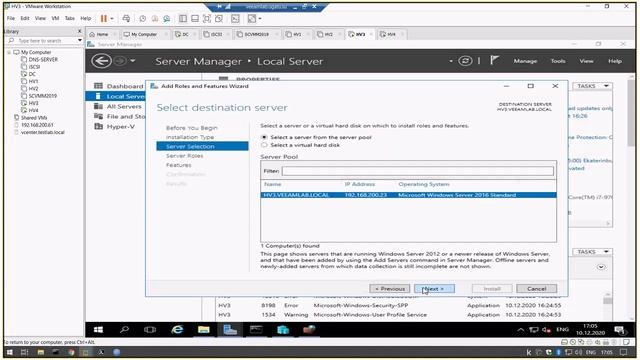Select 'Select a virtual hard disk' option

click(x=264, y=145)
